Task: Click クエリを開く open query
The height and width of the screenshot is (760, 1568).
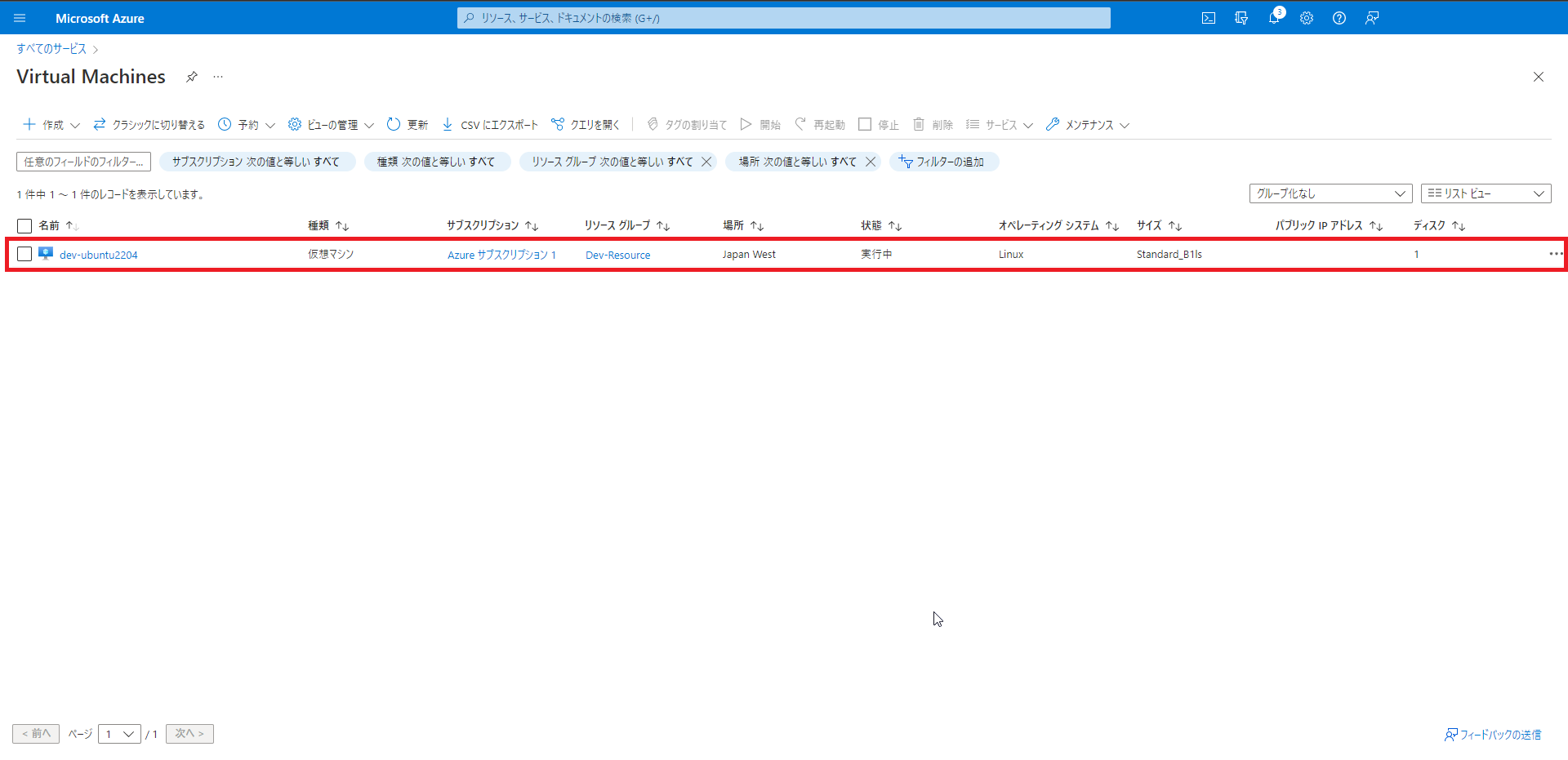Action: tap(586, 125)
